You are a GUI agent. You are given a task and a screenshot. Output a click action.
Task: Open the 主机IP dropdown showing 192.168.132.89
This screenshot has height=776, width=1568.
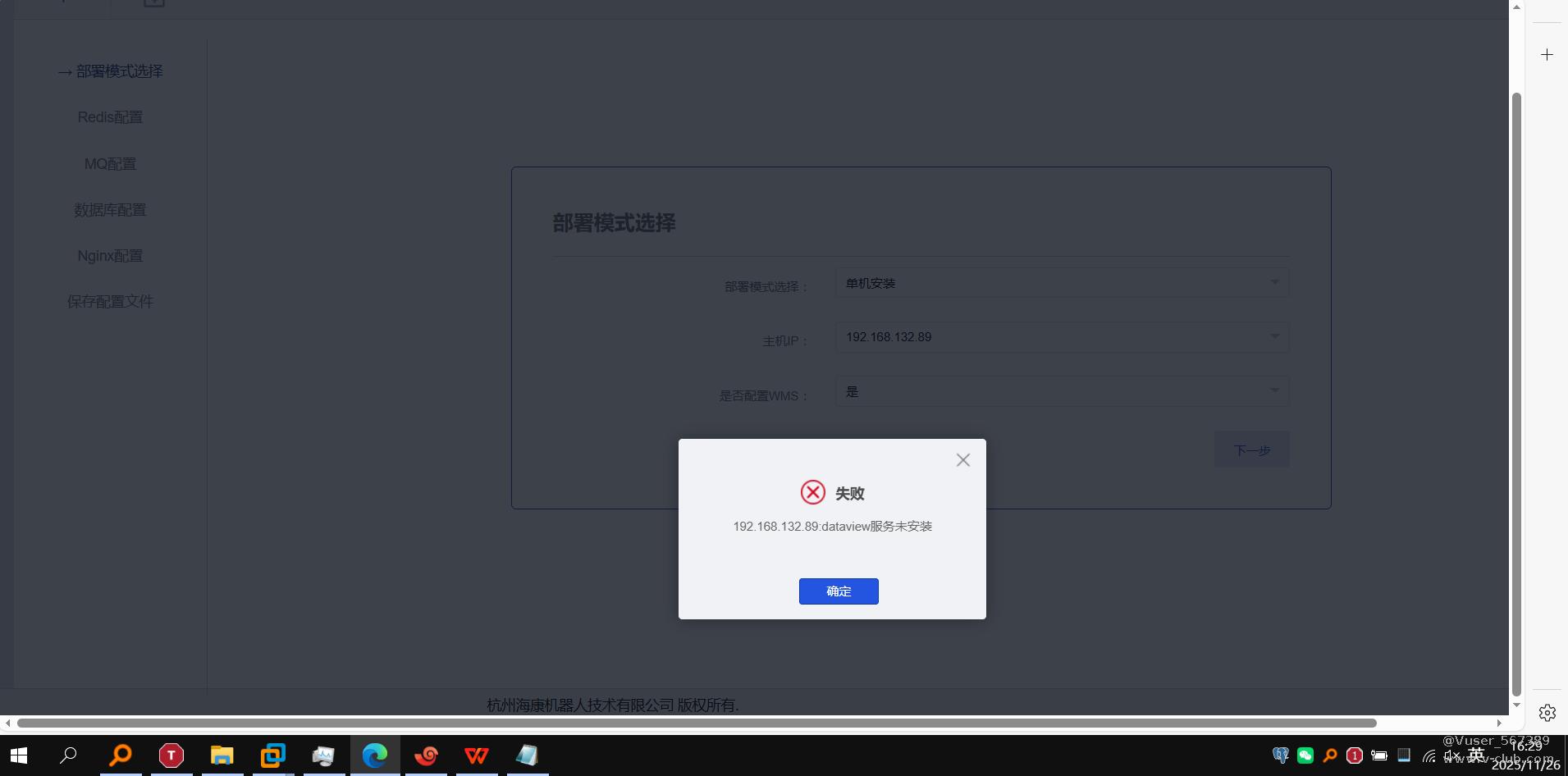[1062, 337]
